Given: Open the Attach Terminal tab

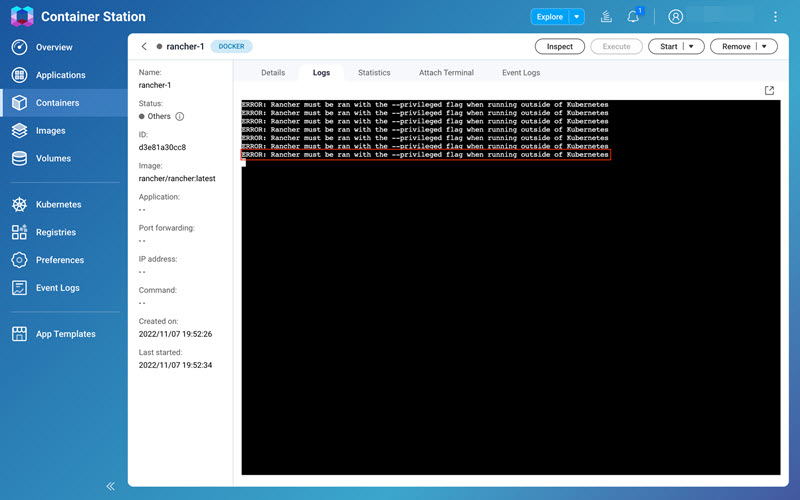Looking at the screenshot, I should [x=446, y=72].
